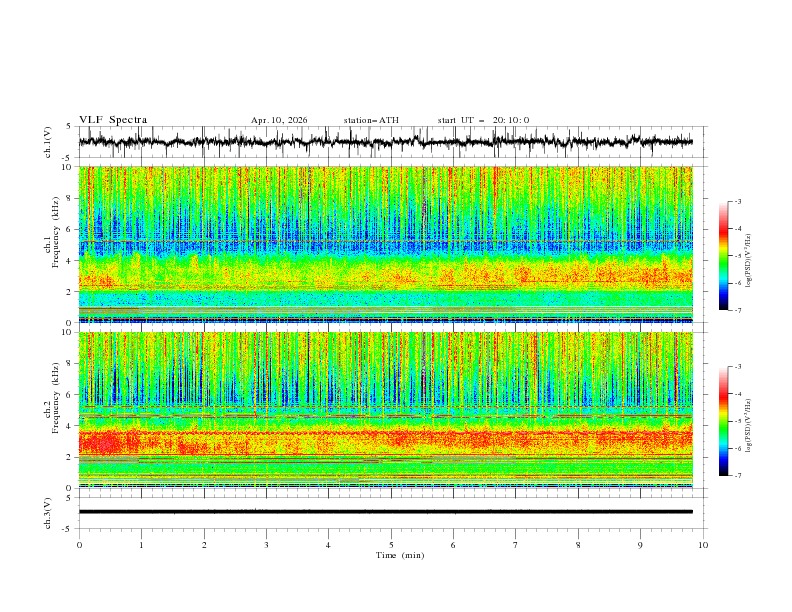Click the "Time (min)" x-axis label
The image size is (792, 612).
(x=400, y=555)
